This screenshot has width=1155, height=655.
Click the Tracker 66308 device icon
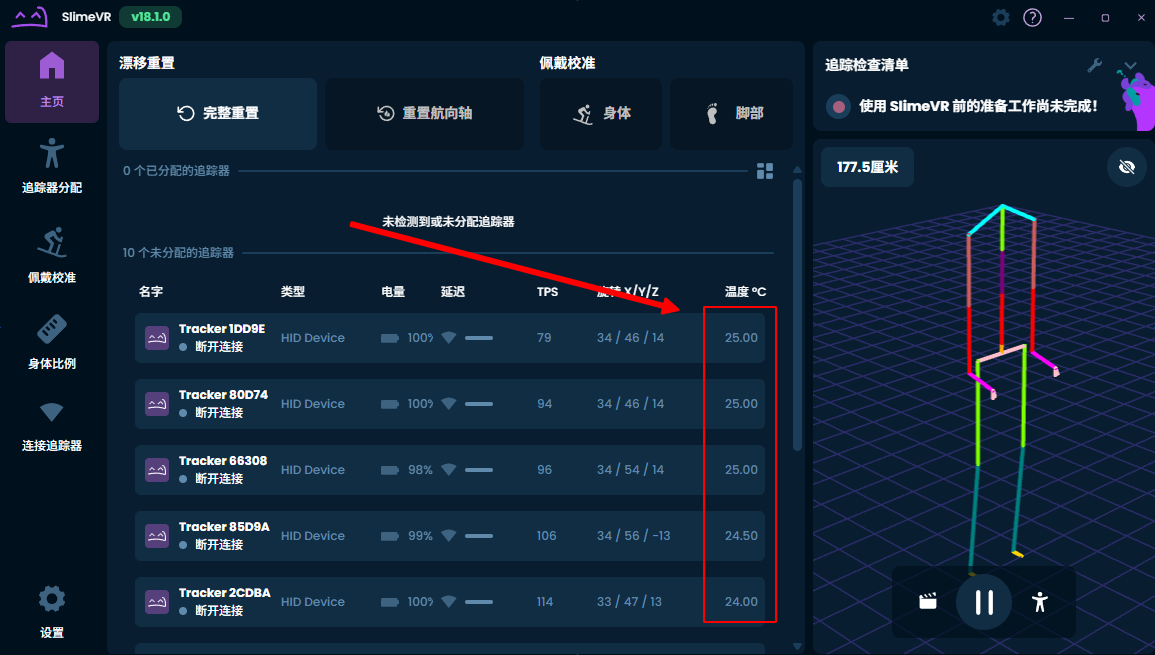[x=157, y=470]
